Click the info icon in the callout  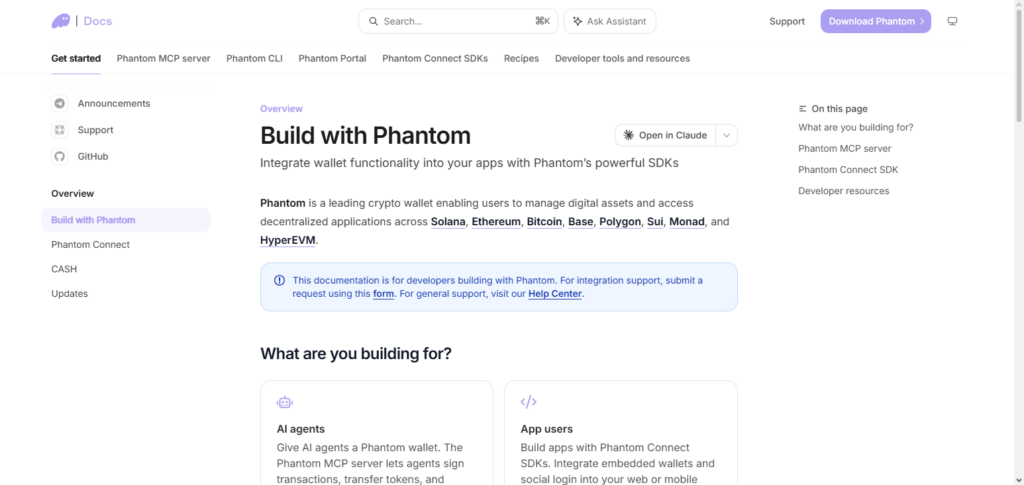280,280
